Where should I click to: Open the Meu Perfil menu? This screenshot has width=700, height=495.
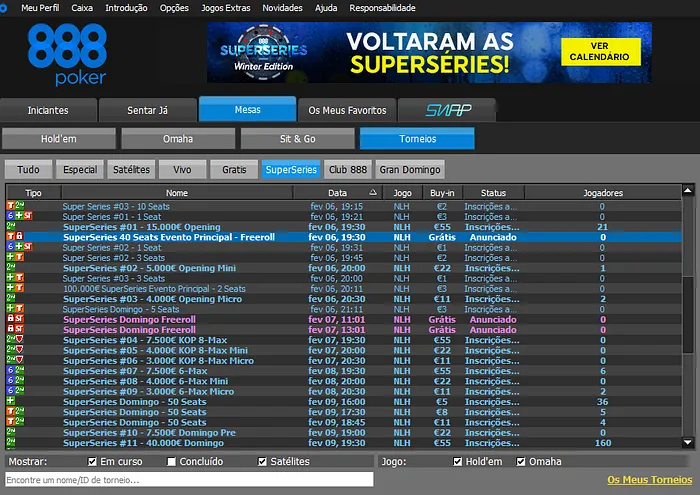(40, 8)
